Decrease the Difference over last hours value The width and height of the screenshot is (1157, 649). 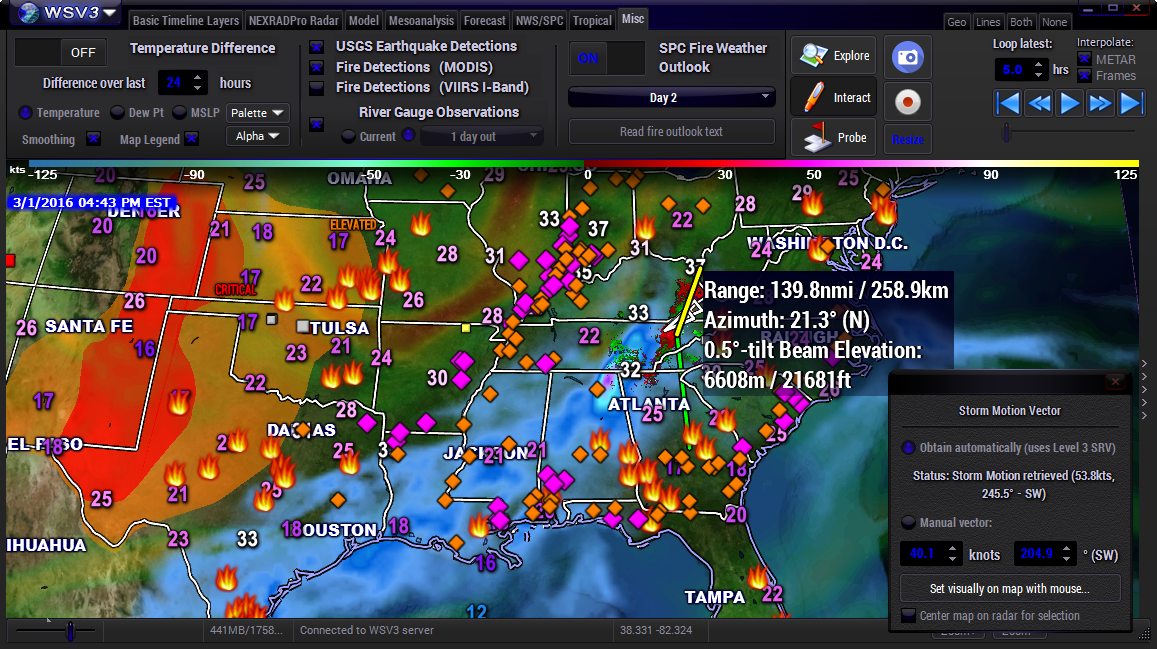(x=198, y=88)
